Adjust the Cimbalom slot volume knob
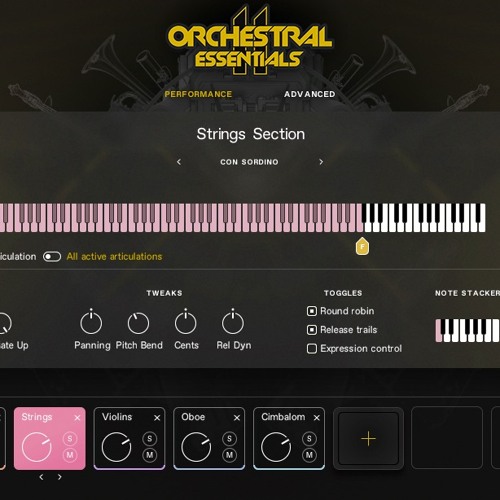 pyautogui.click(x=276, y=447)
